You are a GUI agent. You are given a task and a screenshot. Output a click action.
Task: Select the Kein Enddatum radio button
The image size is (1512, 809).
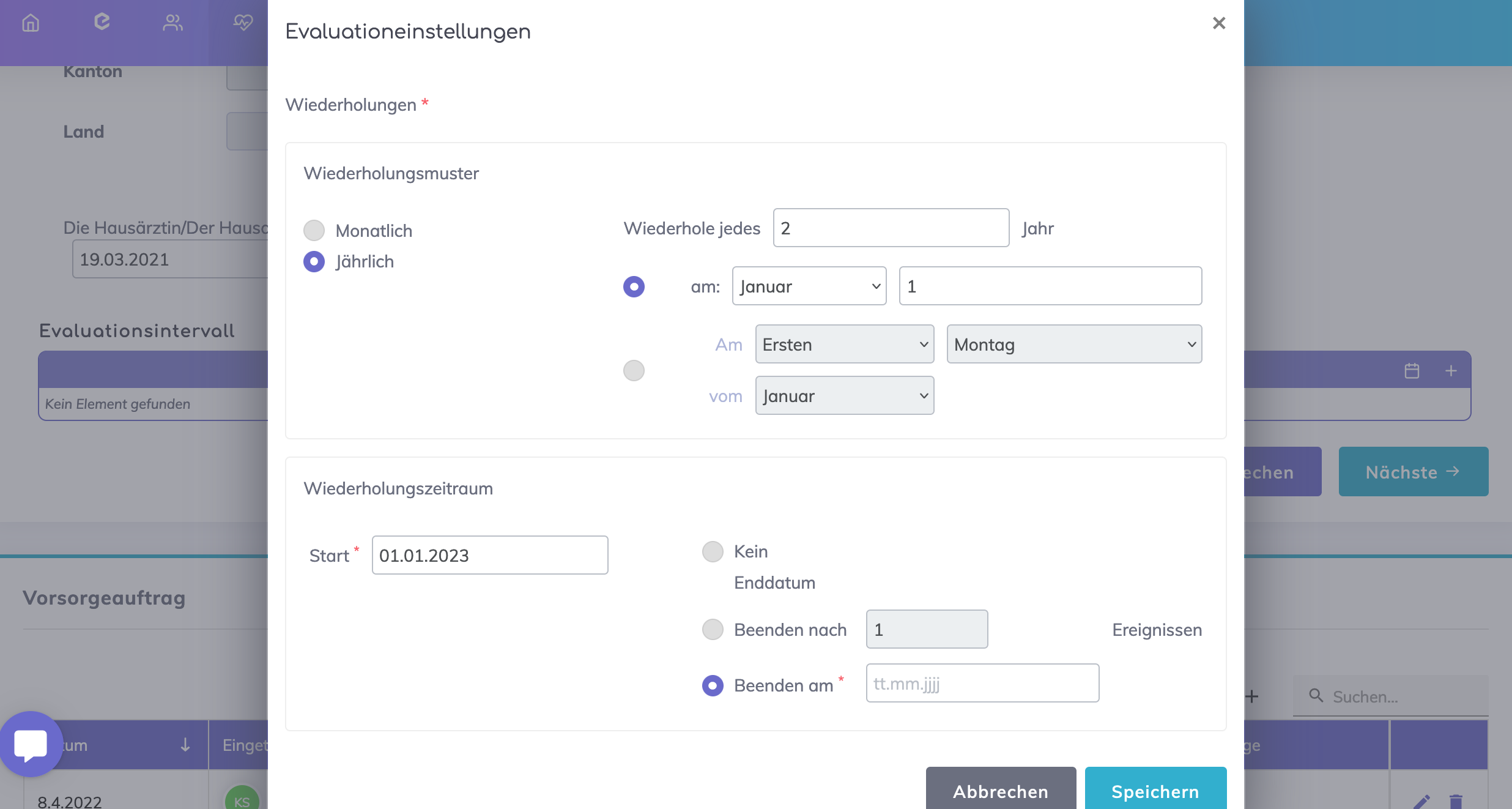coord(713,551)
